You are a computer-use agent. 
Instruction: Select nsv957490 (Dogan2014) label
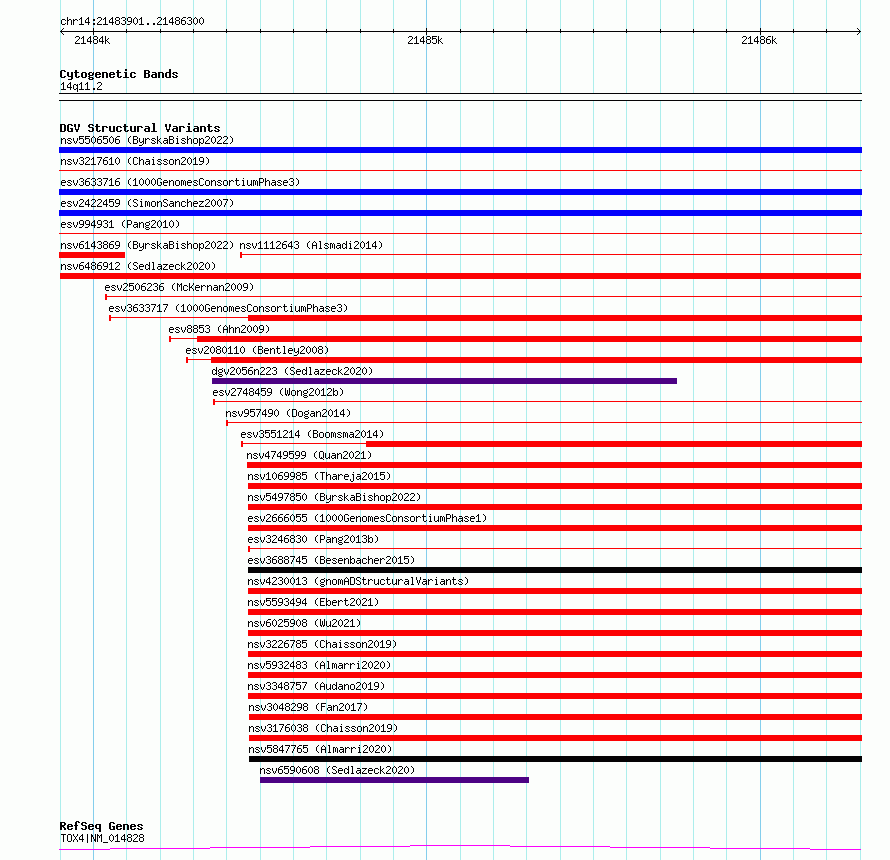[x=288, y=413]
